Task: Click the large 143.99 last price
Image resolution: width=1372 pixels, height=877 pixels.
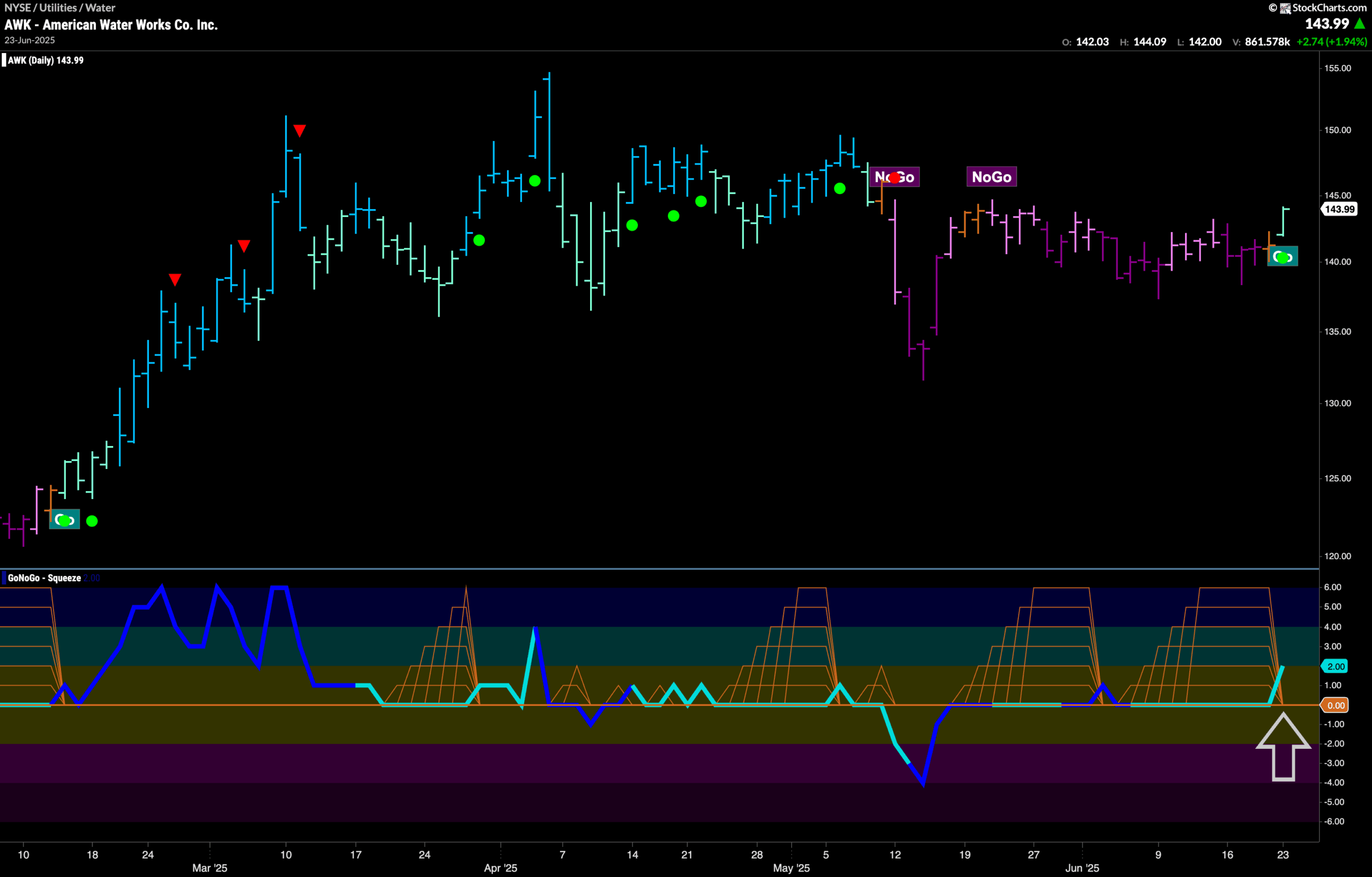Action: click(1327, 24)
